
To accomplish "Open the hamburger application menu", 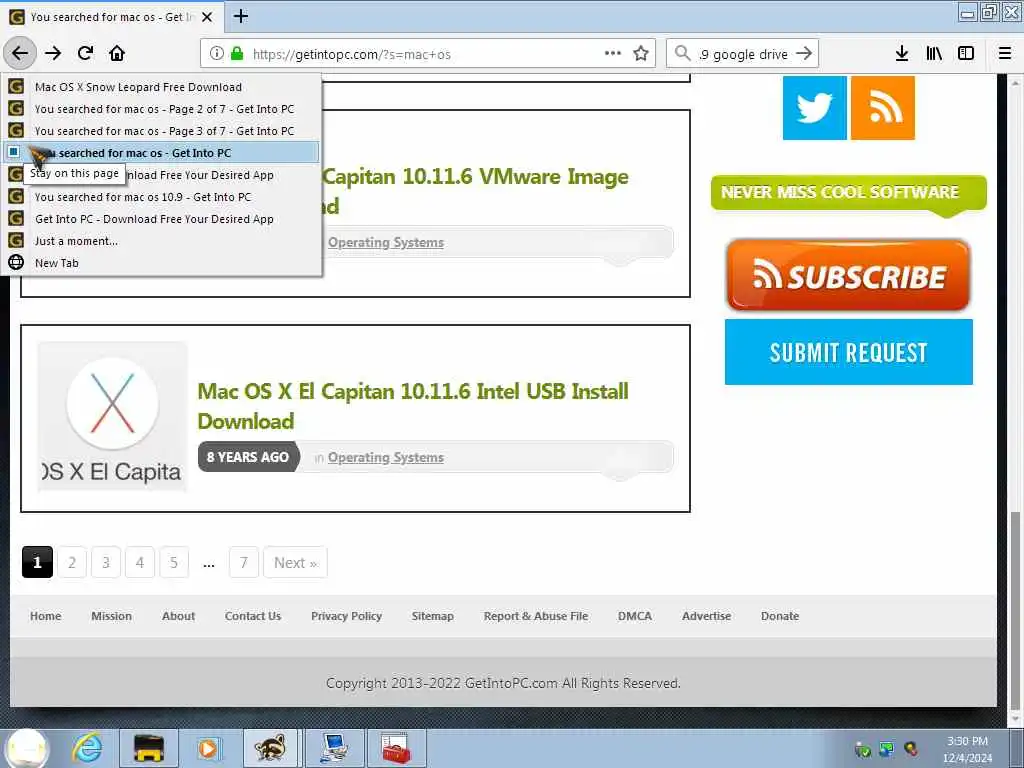I will pos(1005,54).
